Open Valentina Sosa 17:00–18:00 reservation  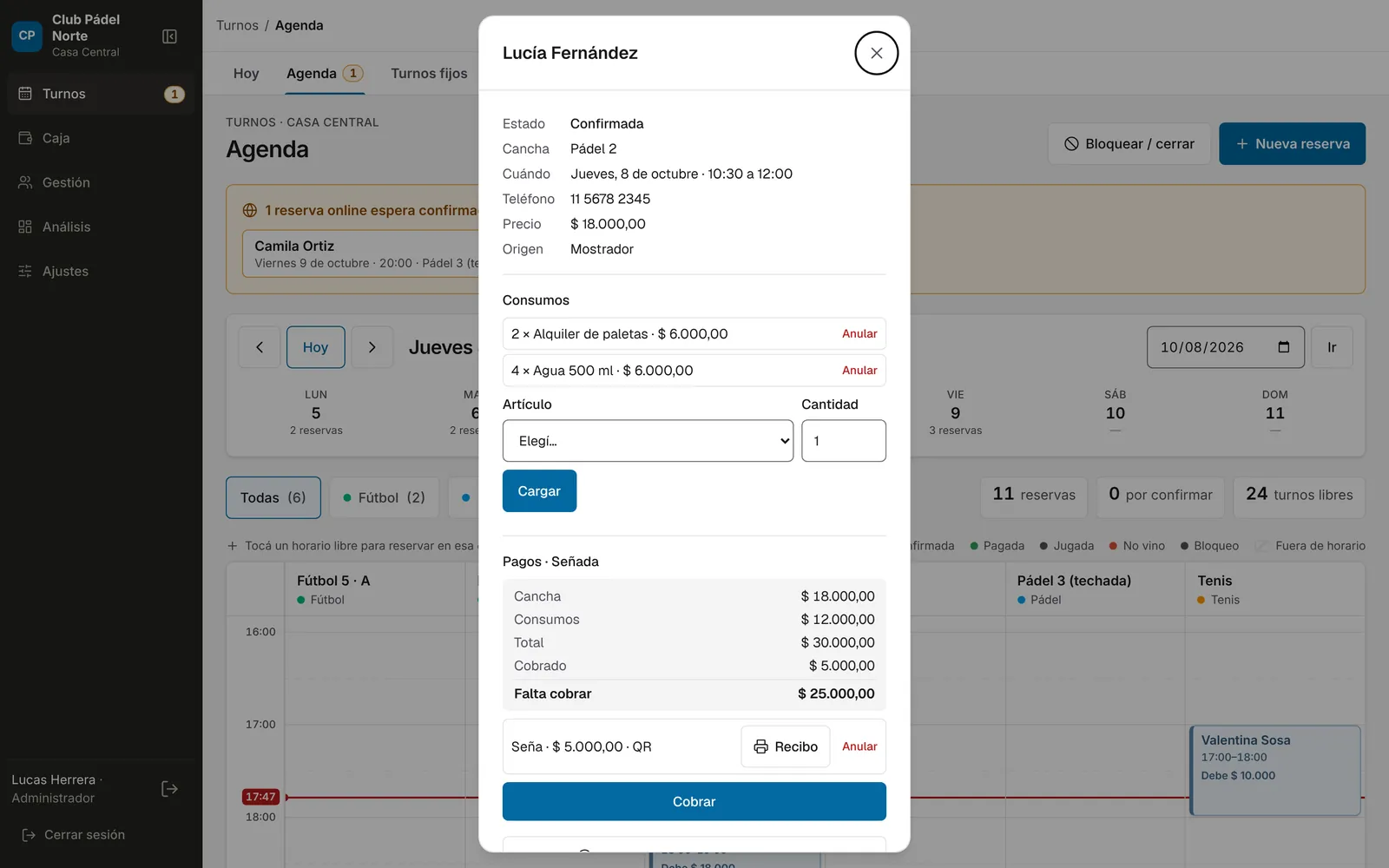click(x=1275, y=771)
